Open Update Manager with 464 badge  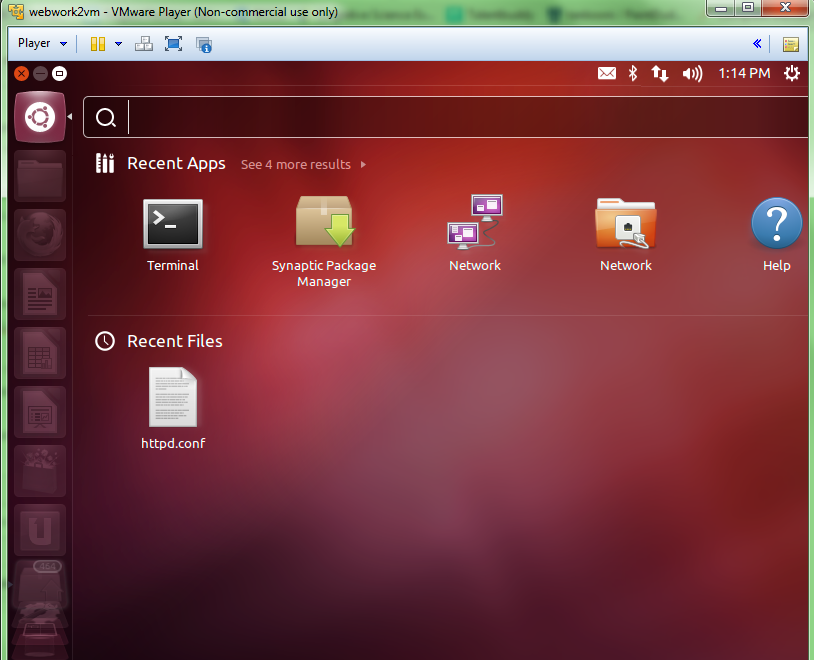click(40, 584)
